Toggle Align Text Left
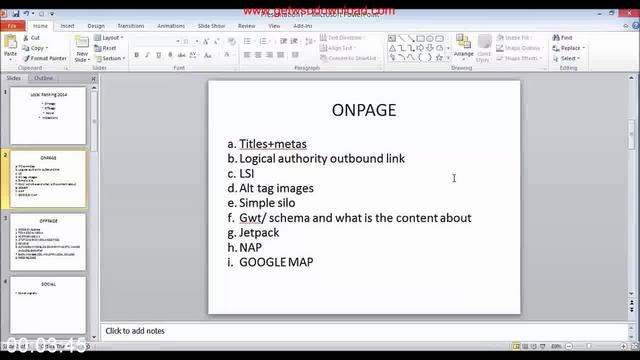 pos(247,55)
